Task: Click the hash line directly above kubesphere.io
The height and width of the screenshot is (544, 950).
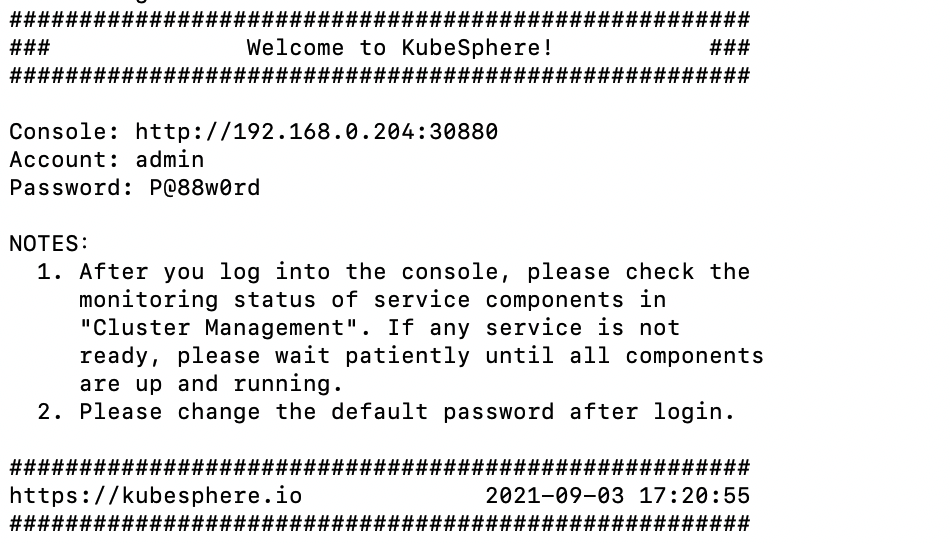Action: point(379,468)
